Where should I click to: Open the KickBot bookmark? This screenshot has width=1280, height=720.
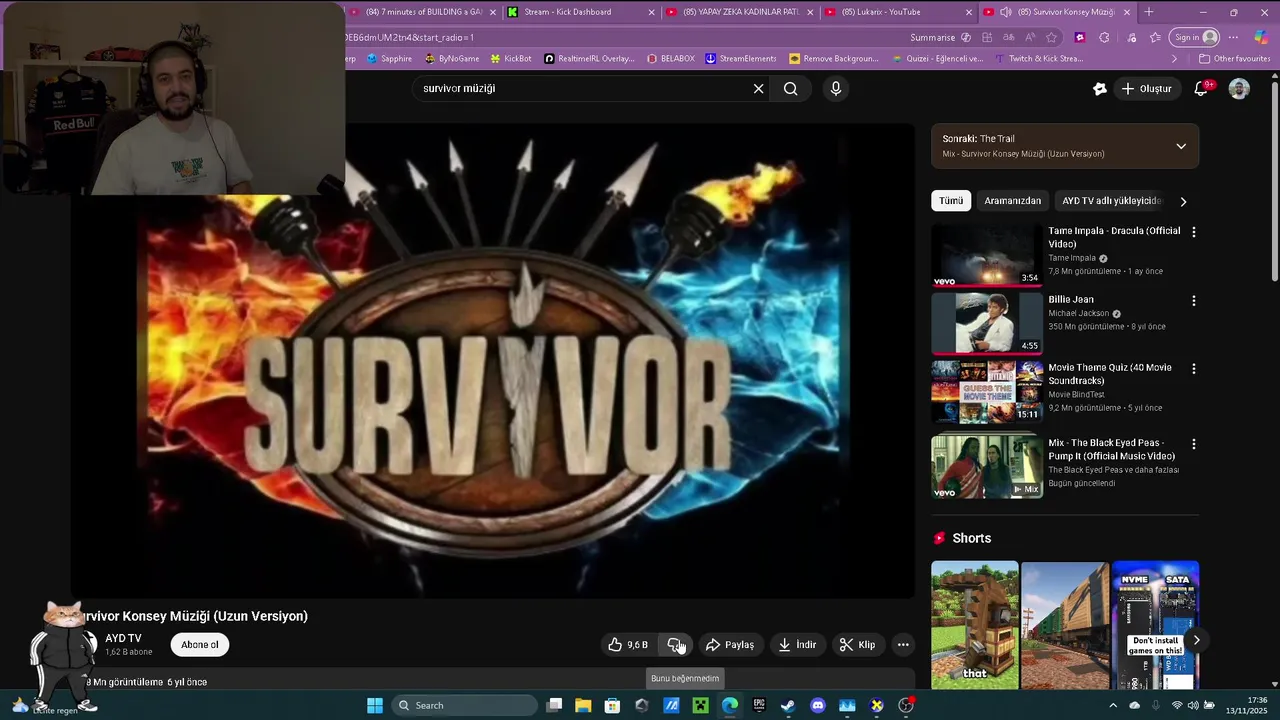510,59
